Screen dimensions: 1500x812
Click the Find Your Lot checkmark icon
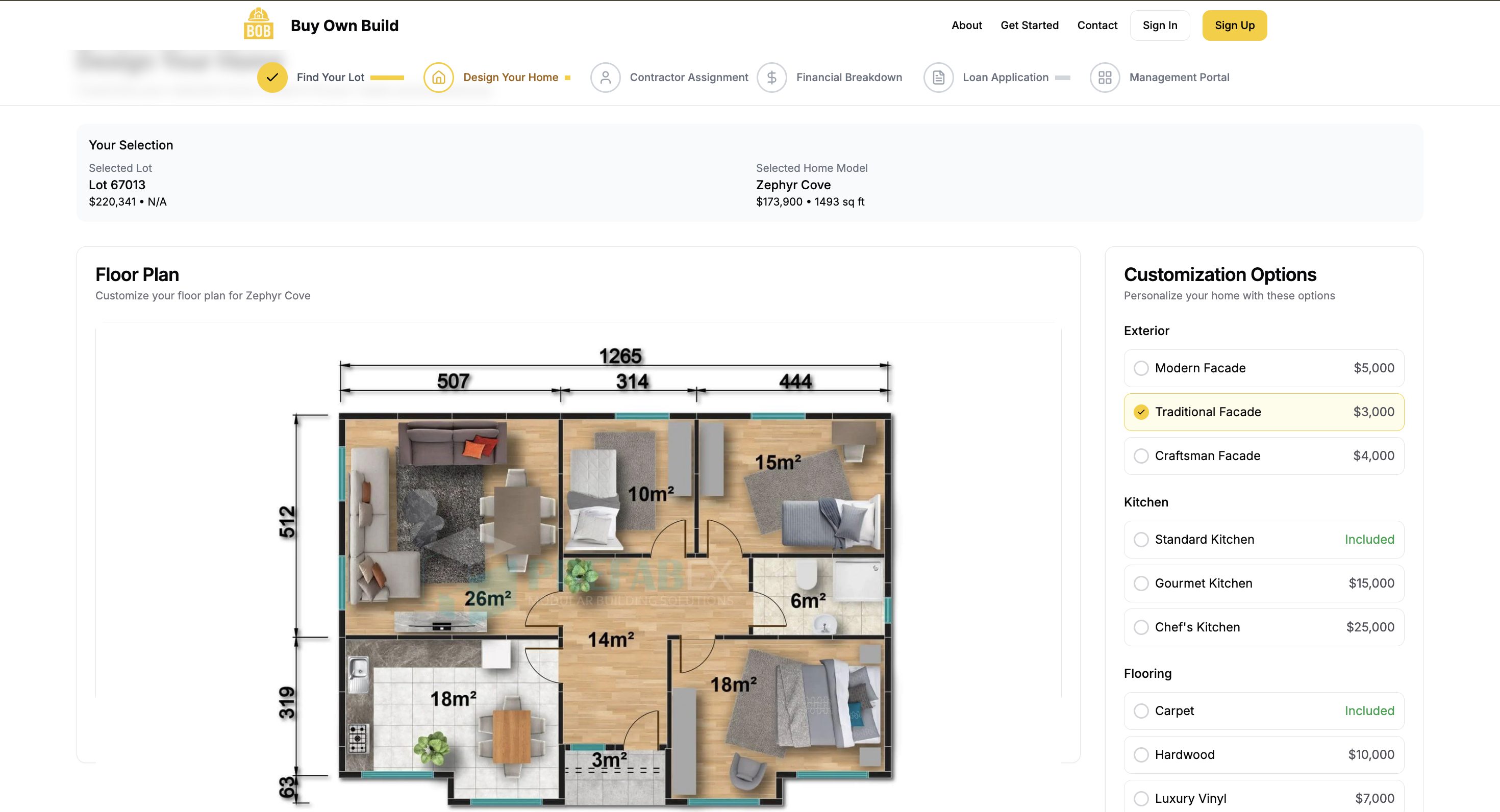click(x=272, y=78)
